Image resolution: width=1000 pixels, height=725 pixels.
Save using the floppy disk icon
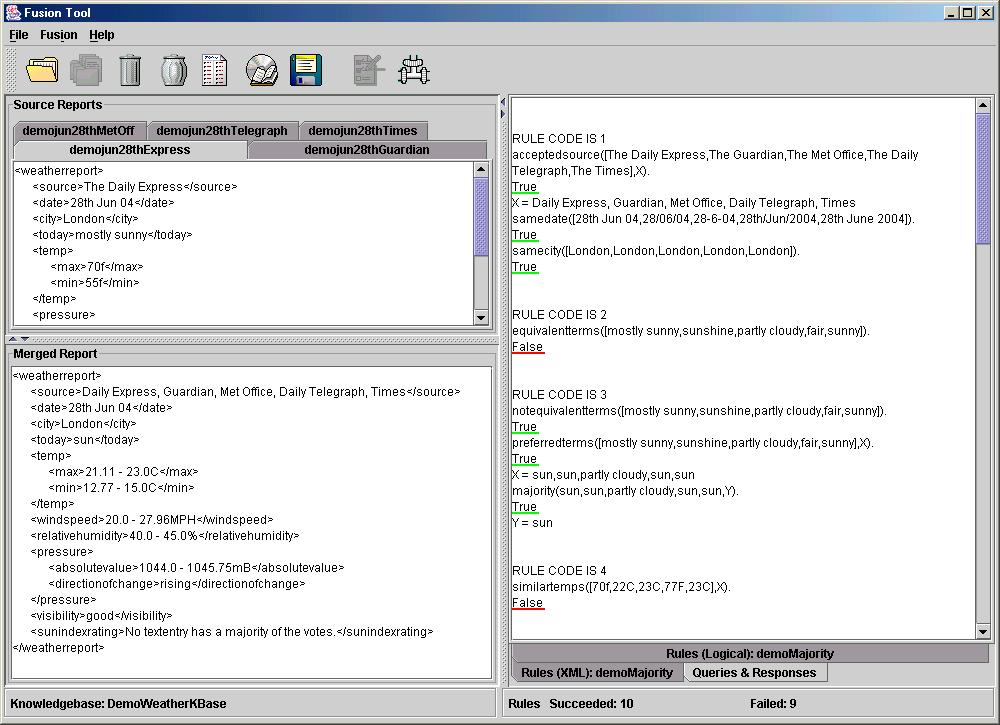click(305, 69)
